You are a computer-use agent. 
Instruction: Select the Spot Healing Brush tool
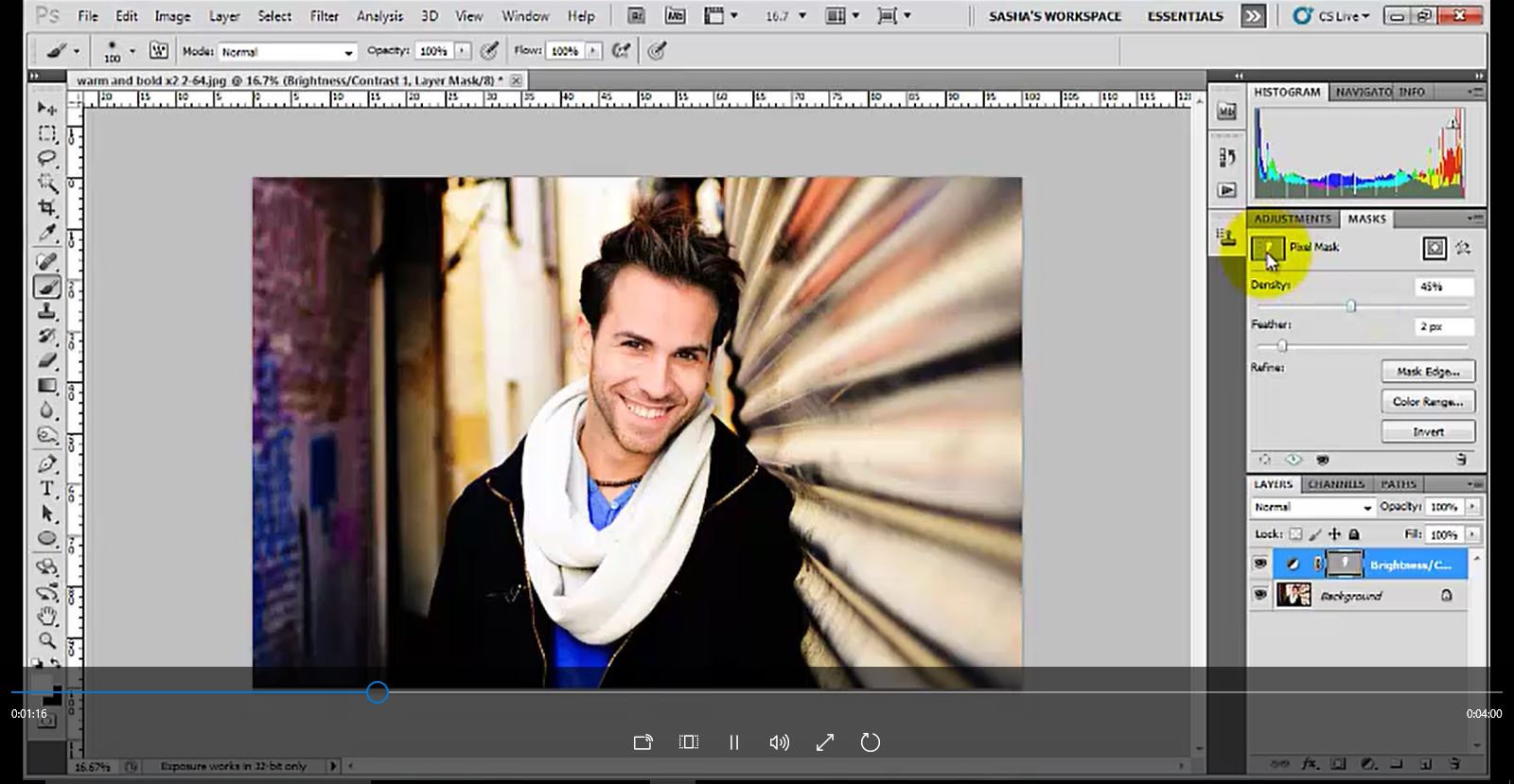(x=46, y=261)
